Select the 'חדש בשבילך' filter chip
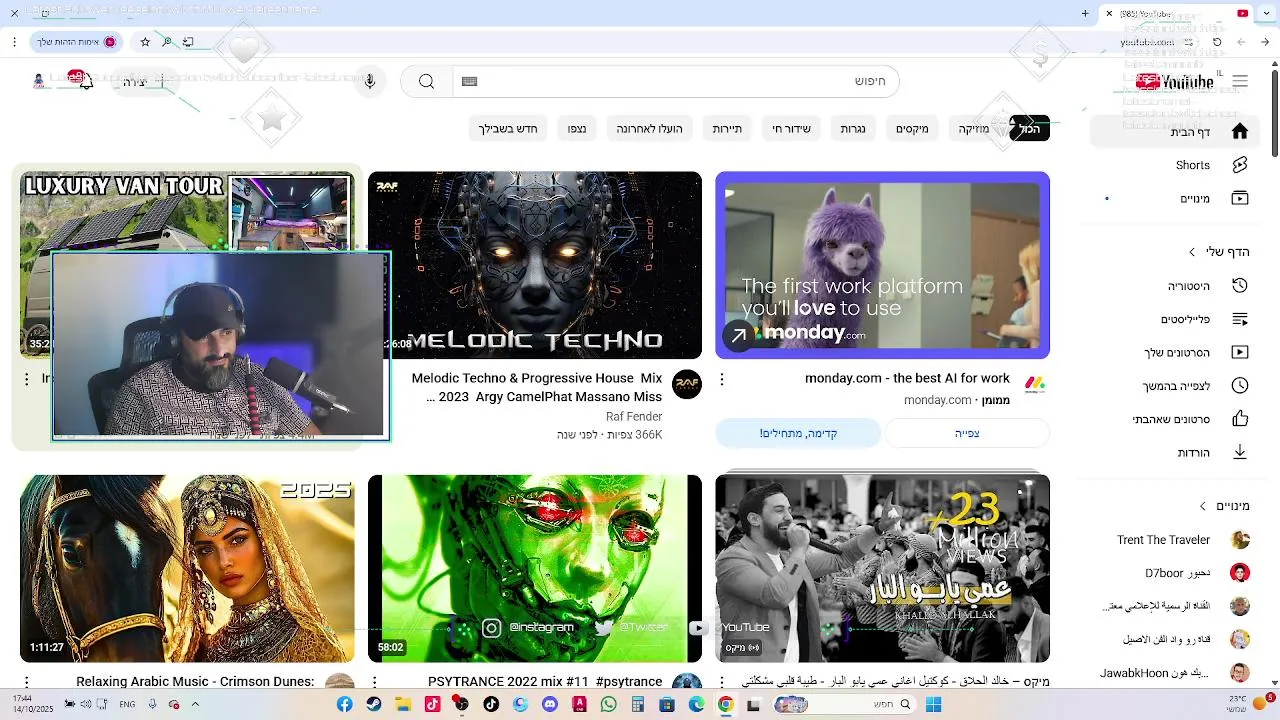Image resolution: width=1280 pixels, height=720 pixels. point(508,128)
